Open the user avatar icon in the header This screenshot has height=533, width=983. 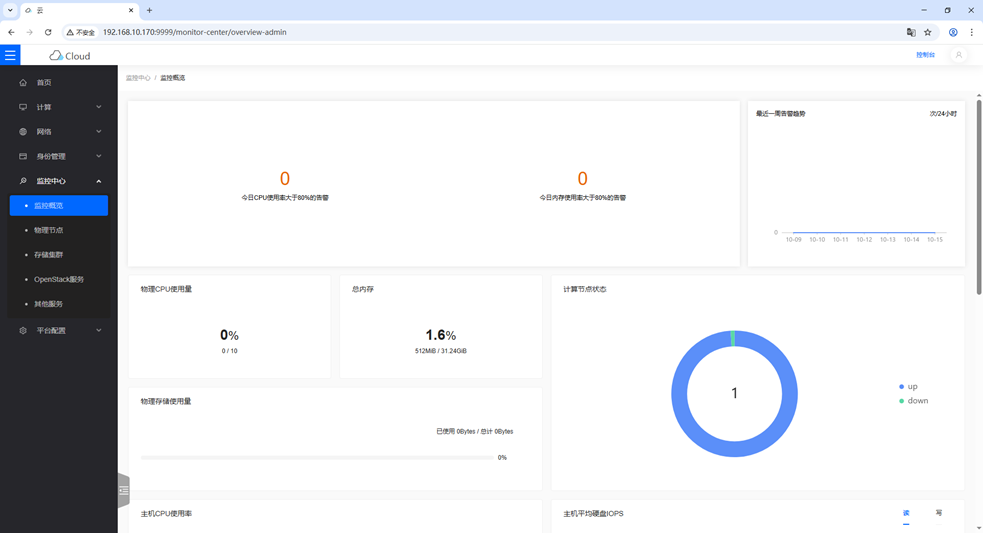[x=958, y=56]
